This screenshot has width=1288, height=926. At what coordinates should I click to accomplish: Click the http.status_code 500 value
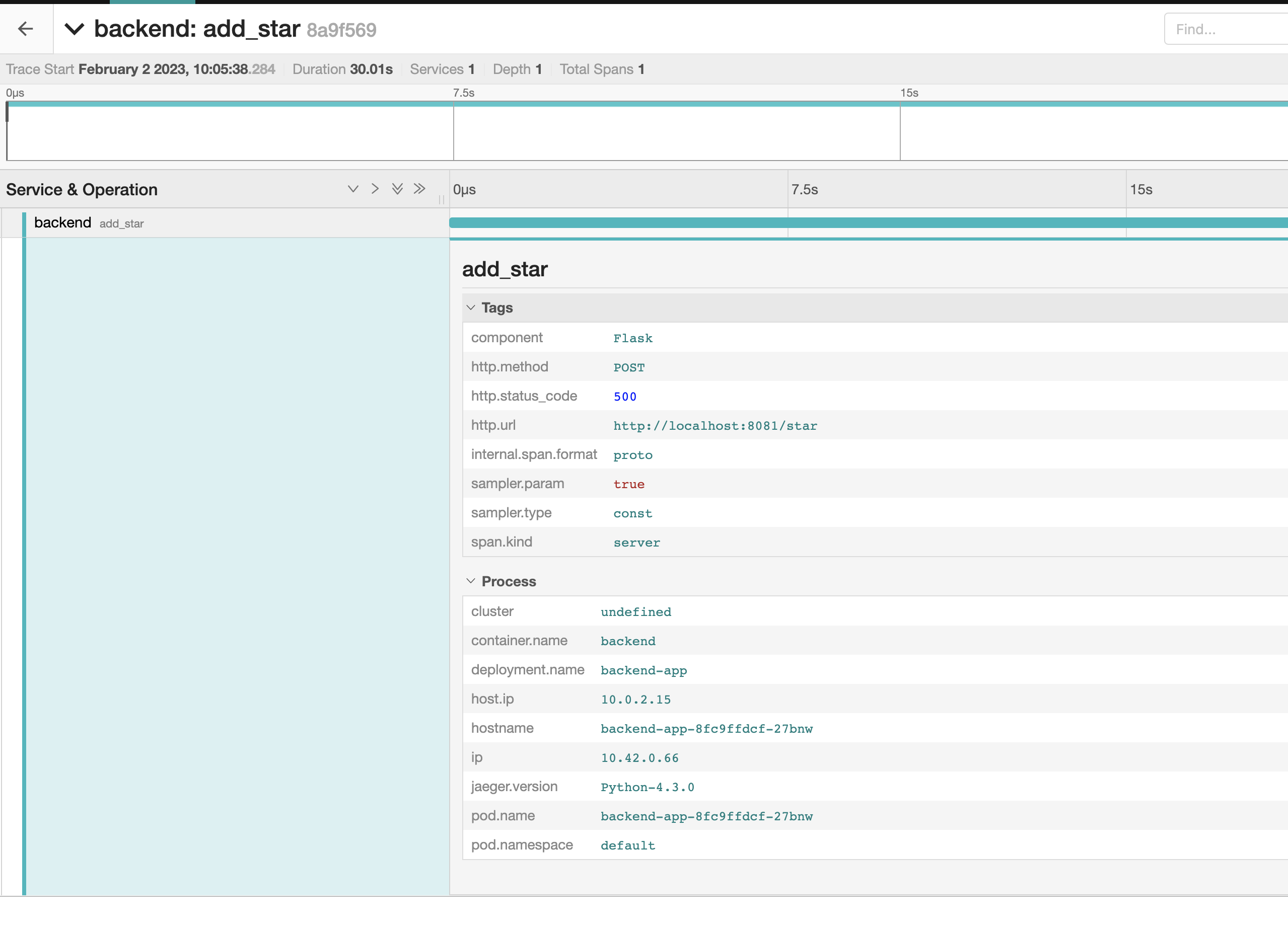click(625, 396)
